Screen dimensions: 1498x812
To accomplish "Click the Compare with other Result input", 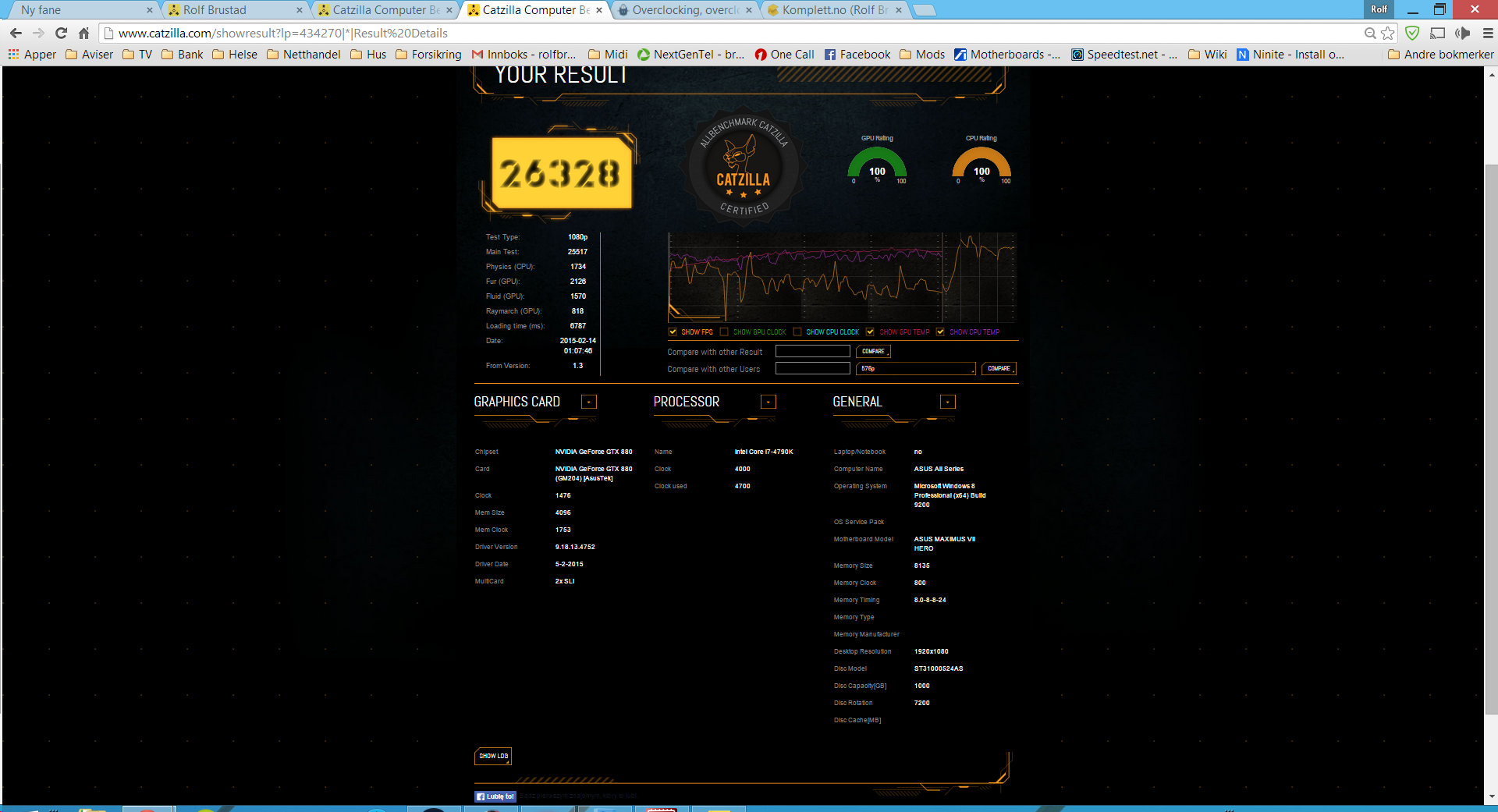I will pos(812,351).
